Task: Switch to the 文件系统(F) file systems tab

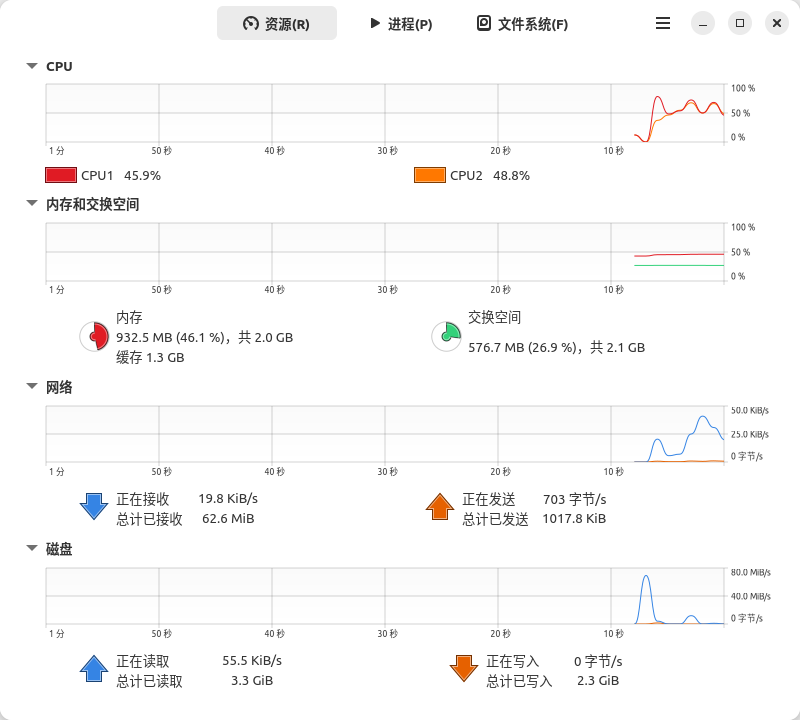Action: point(522,23)
